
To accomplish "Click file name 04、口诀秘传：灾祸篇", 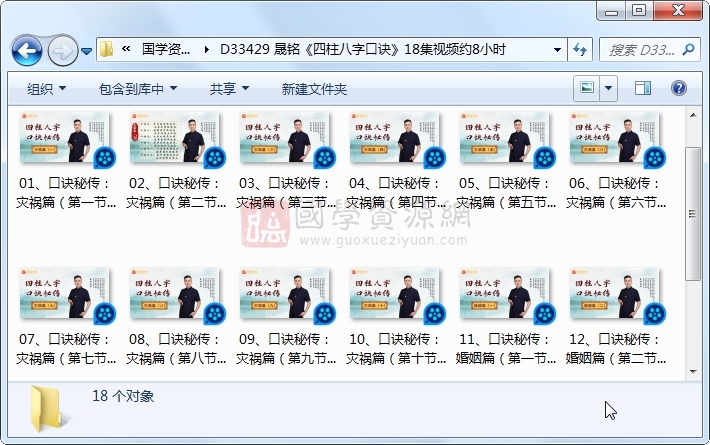I will (x=396, y=192).
